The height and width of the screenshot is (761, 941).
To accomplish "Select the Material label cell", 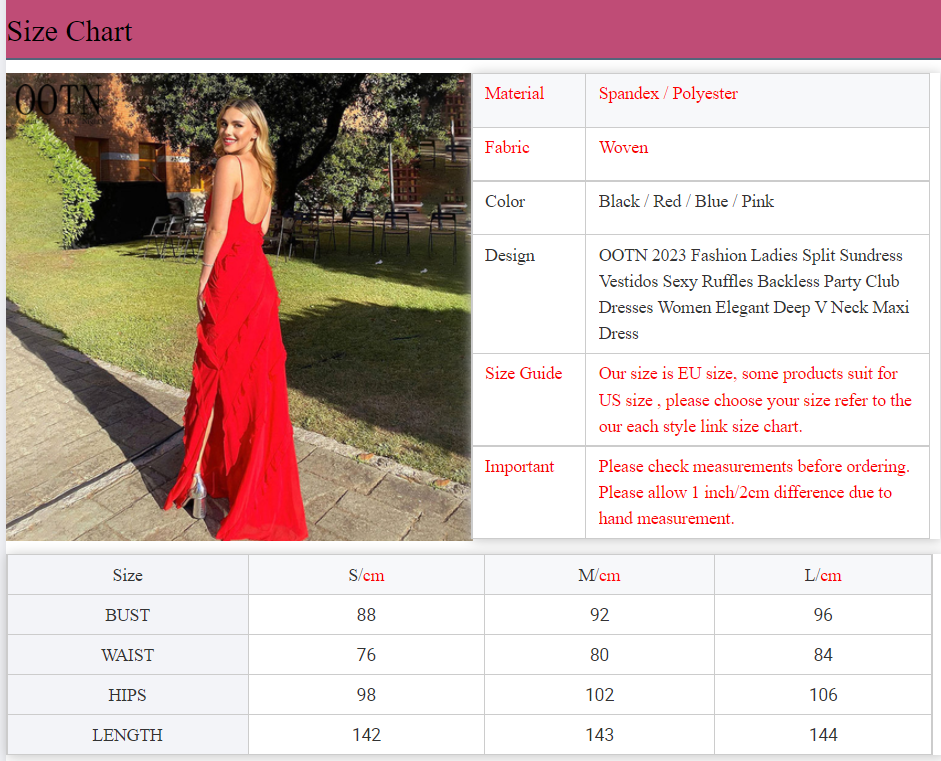I will pos(514,94).
